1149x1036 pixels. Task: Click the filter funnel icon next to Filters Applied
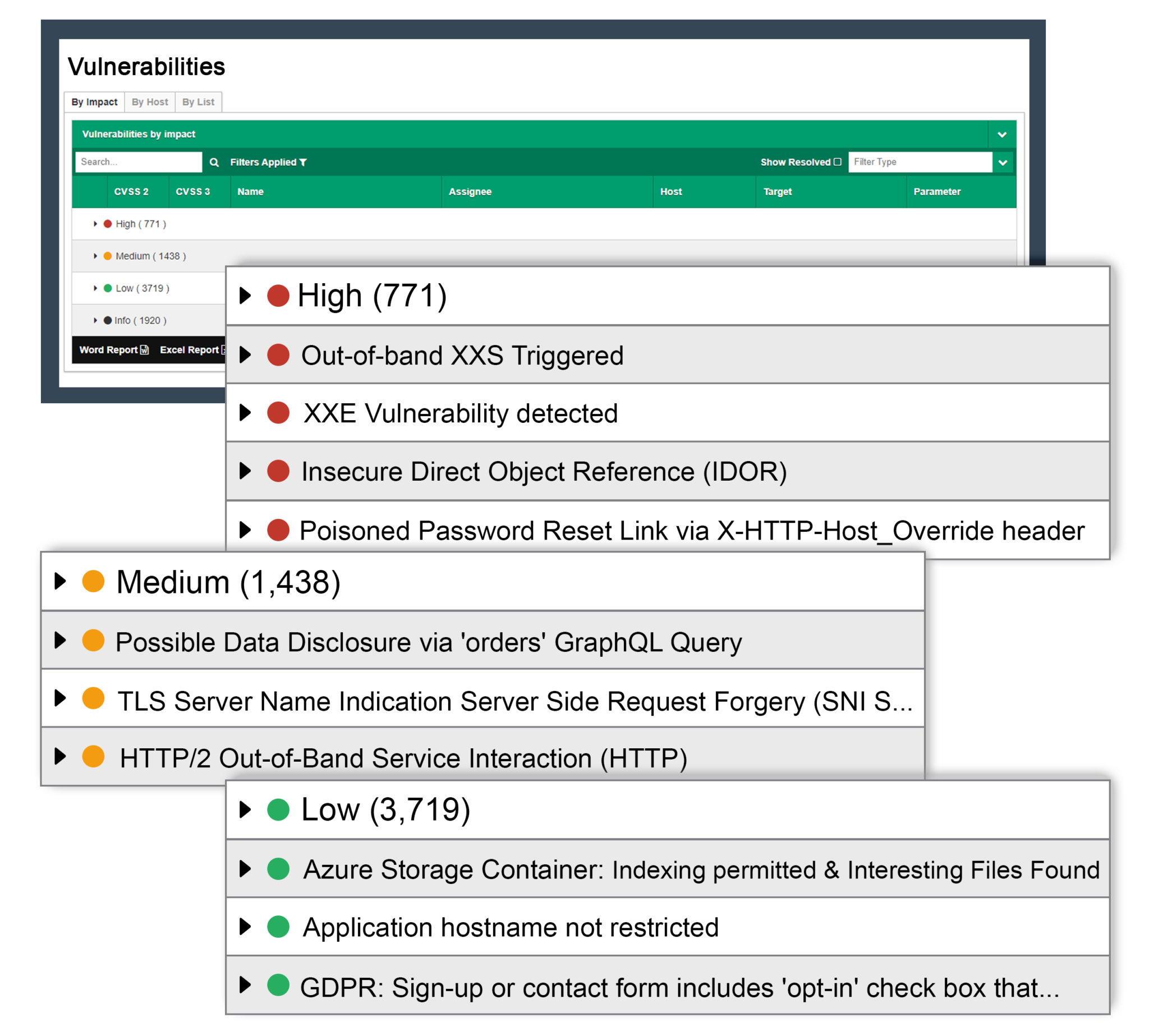tap(304, 162)
